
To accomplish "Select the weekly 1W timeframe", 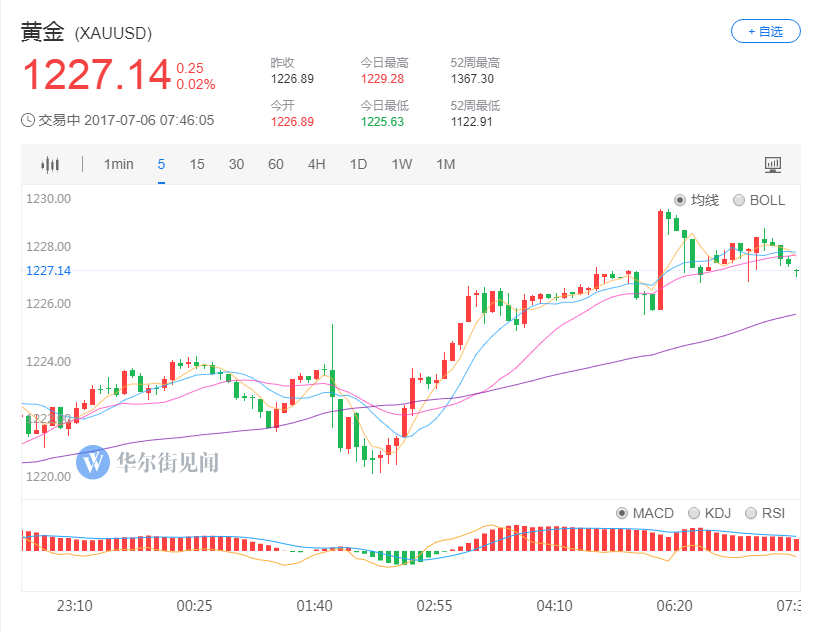I will pyautogui.click(x=401, y=164).
